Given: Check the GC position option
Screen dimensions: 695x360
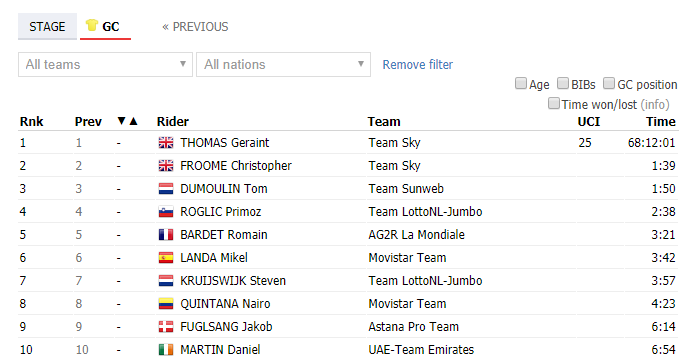Looking at the screenshot, I should point(609,83).
